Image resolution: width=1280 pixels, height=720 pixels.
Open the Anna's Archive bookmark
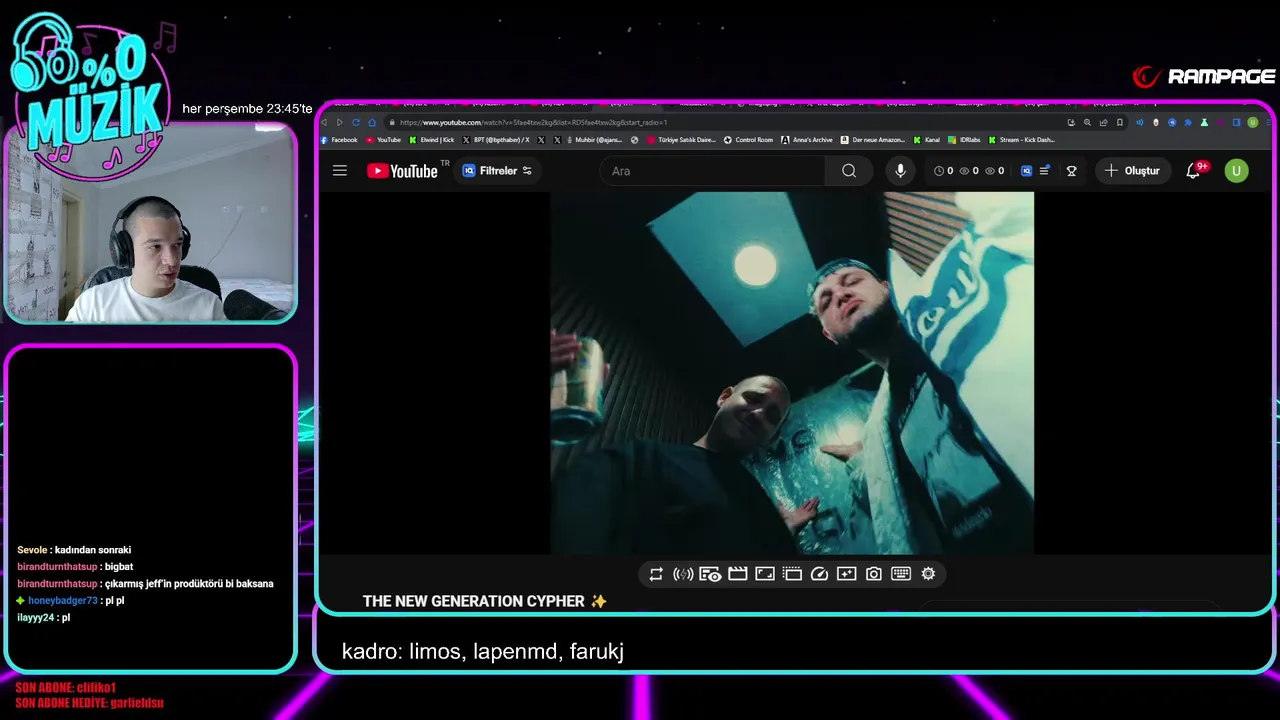[807, 140]
